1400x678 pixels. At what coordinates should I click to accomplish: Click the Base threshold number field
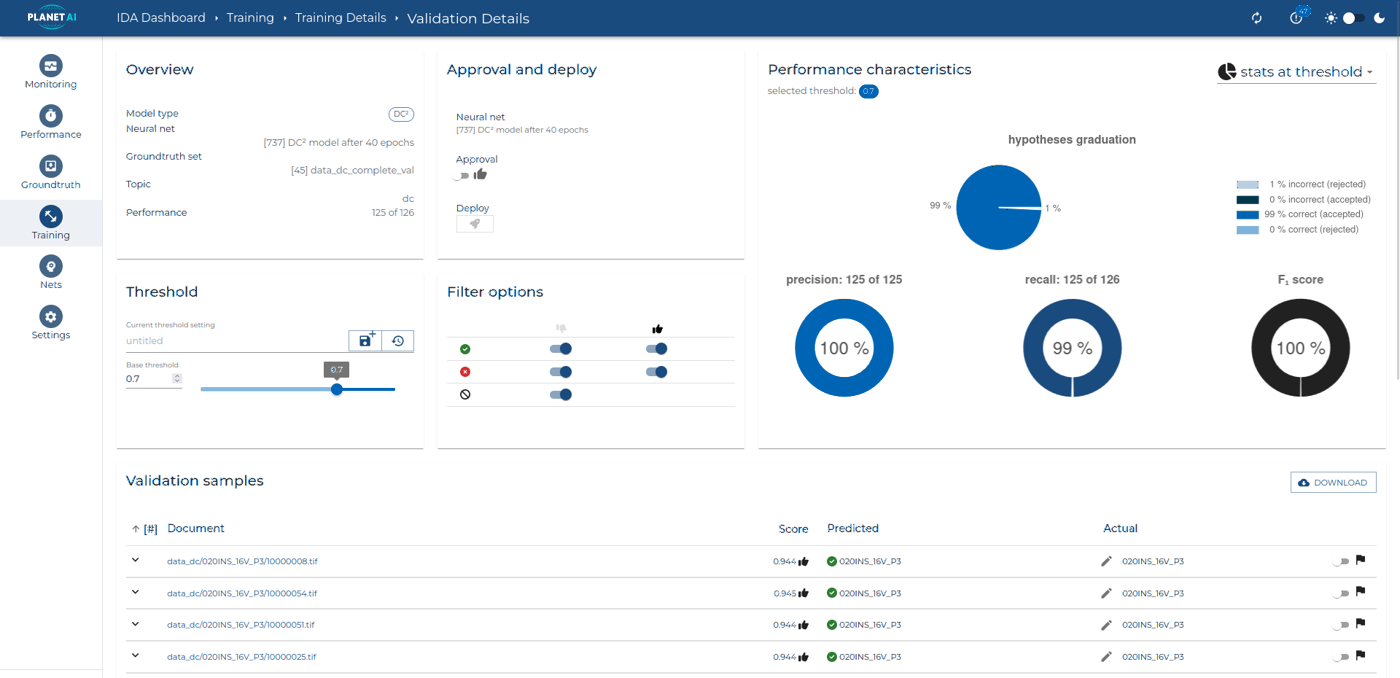[x=148, y=379]
